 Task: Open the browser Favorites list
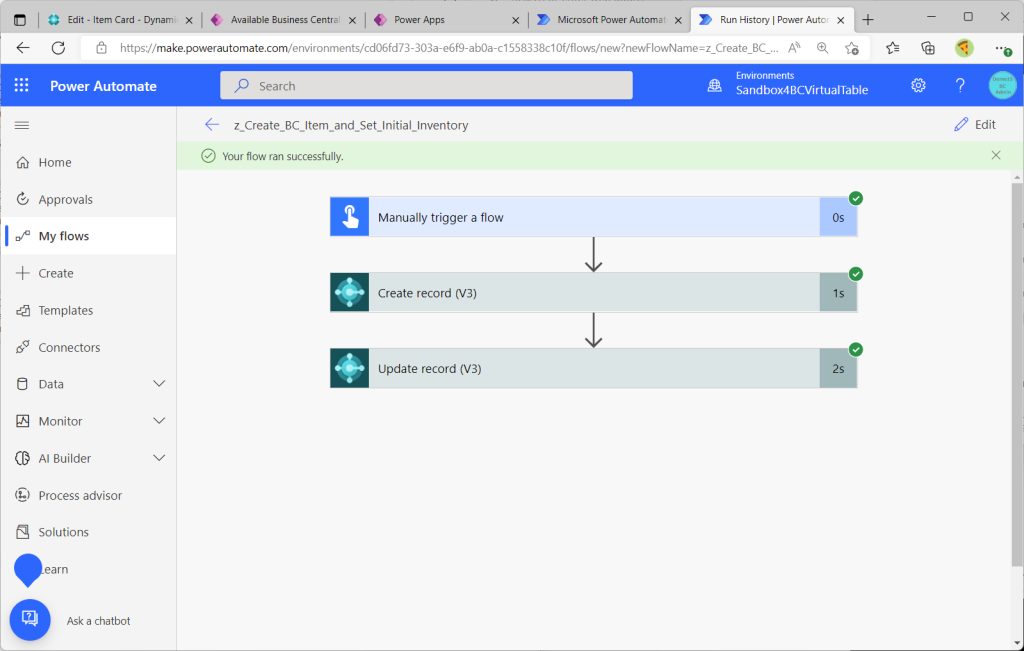pyautogui.click(x=893, y=48)
